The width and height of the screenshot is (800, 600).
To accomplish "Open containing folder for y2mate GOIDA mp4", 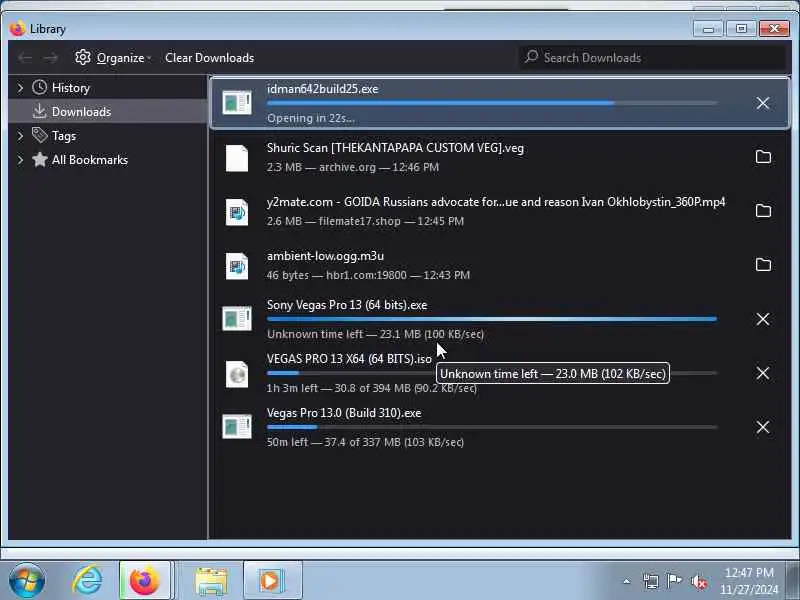I will (x=763, y=211).
